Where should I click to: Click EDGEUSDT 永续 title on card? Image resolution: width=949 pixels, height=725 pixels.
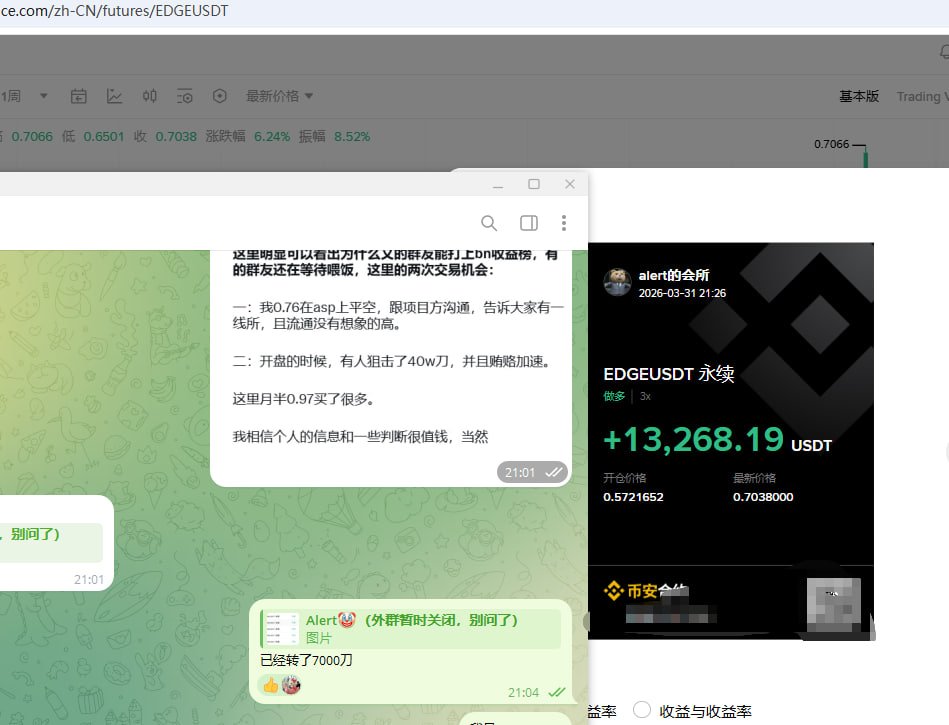(669, 374)
